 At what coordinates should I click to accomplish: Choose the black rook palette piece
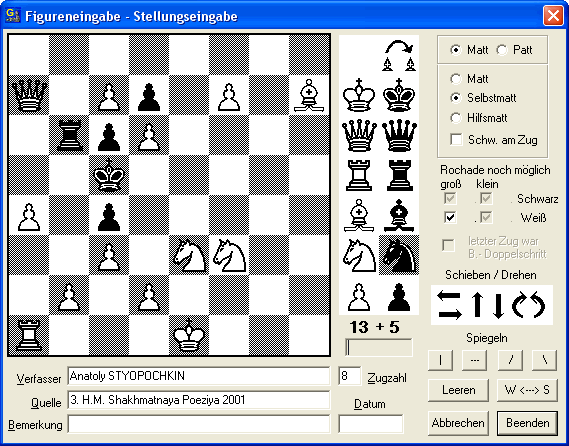click(x=399, y=175)
